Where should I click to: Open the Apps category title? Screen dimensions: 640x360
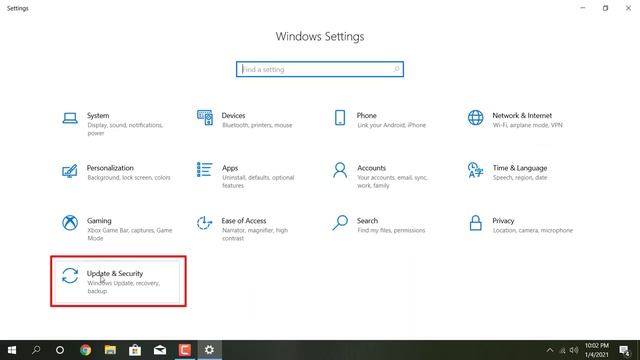[x=230, y=168]
